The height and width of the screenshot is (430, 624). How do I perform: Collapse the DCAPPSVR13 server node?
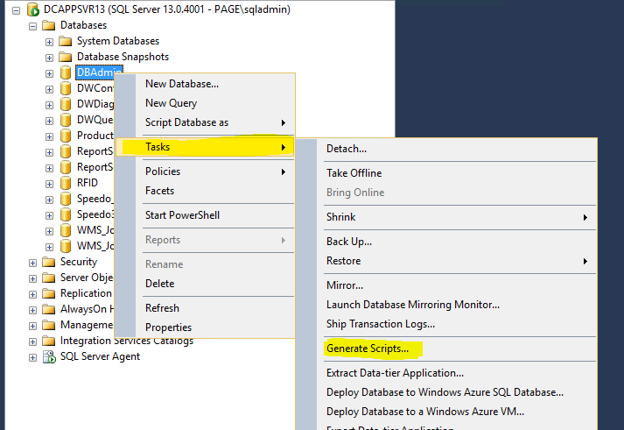pos(16,10)
